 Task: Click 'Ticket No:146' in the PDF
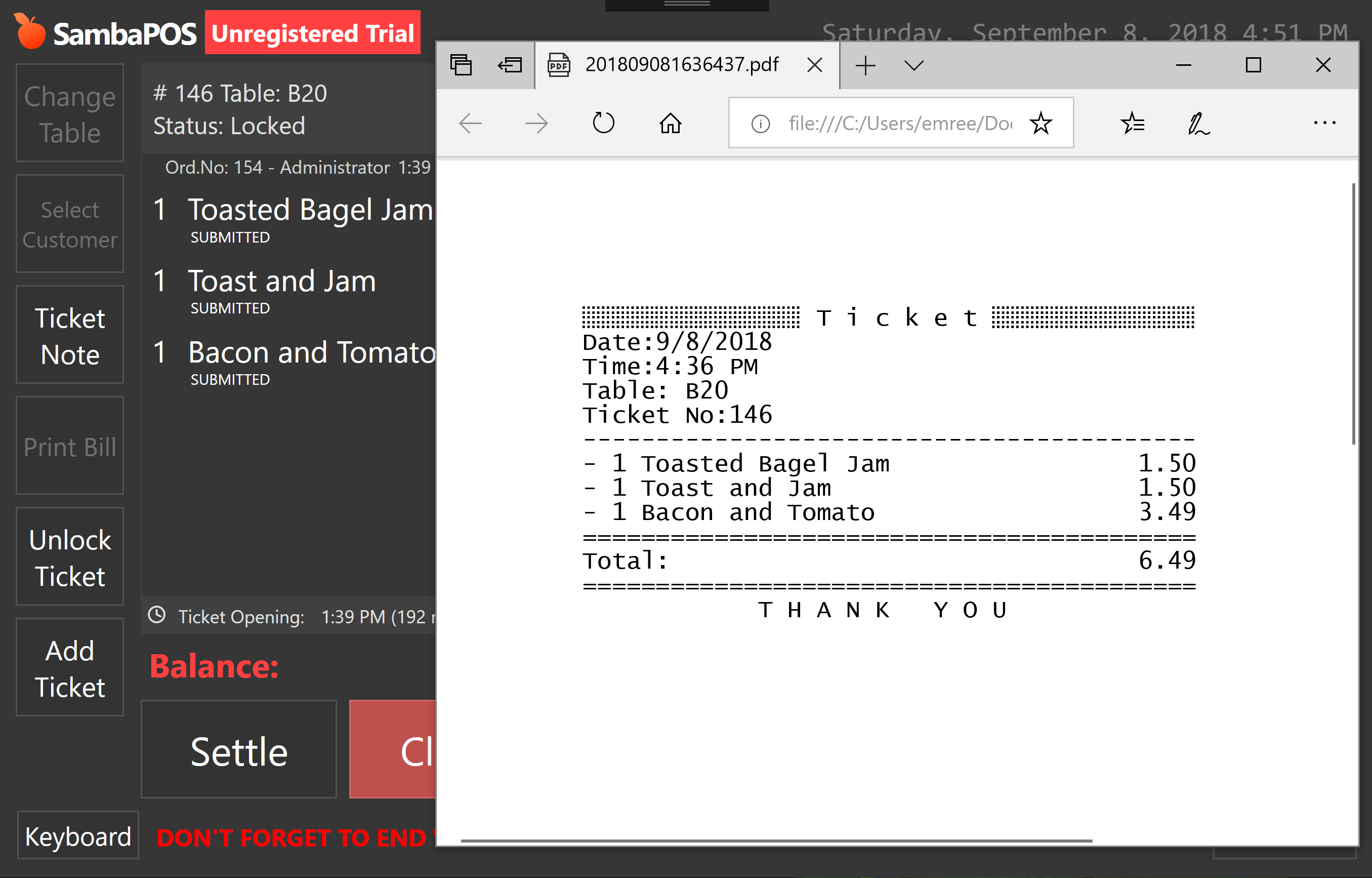(x=677, y=415)
